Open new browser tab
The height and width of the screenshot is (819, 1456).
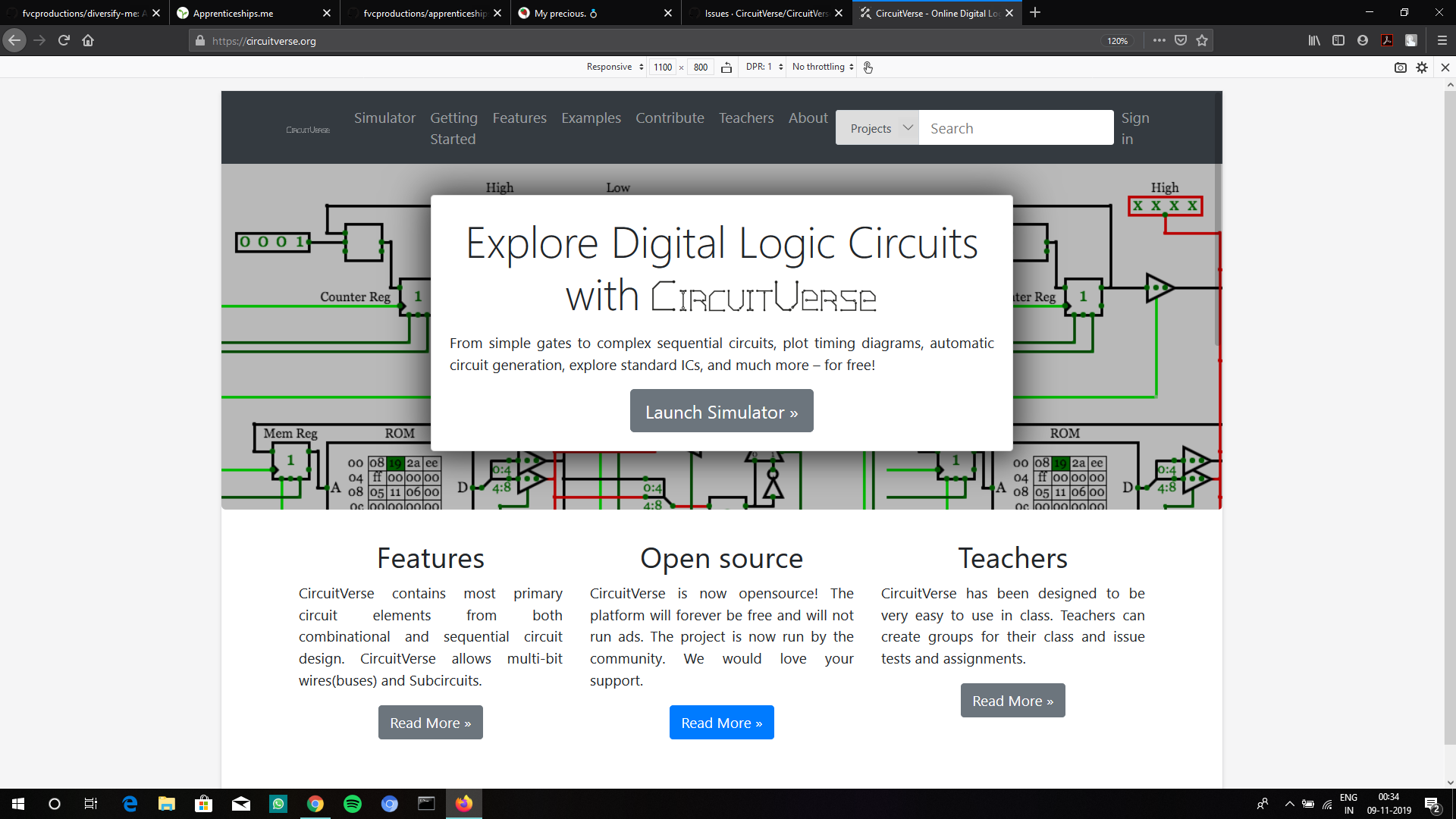tap(1035, 12)
